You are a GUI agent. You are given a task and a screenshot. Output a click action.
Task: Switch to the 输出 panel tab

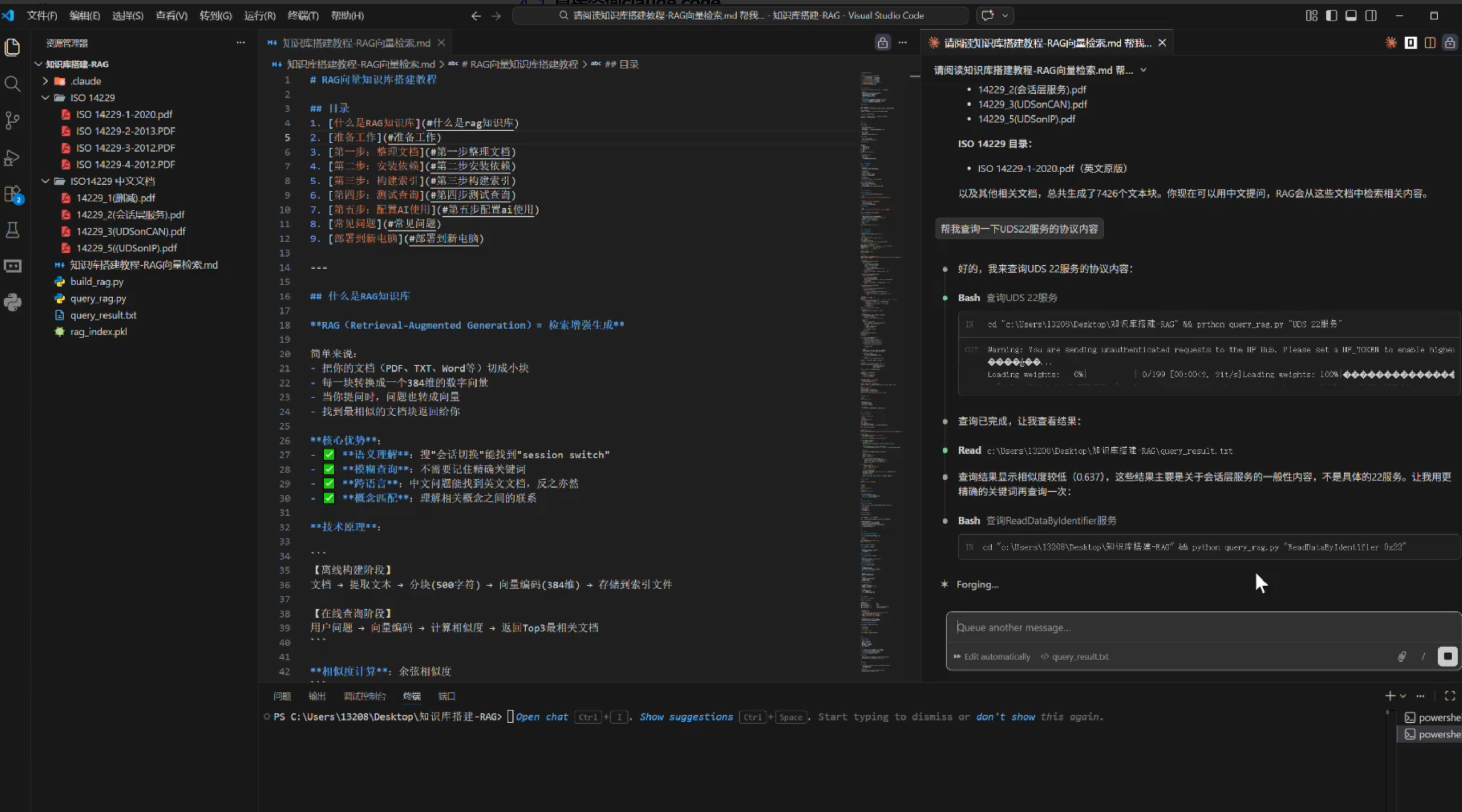[x=317, y=696]
